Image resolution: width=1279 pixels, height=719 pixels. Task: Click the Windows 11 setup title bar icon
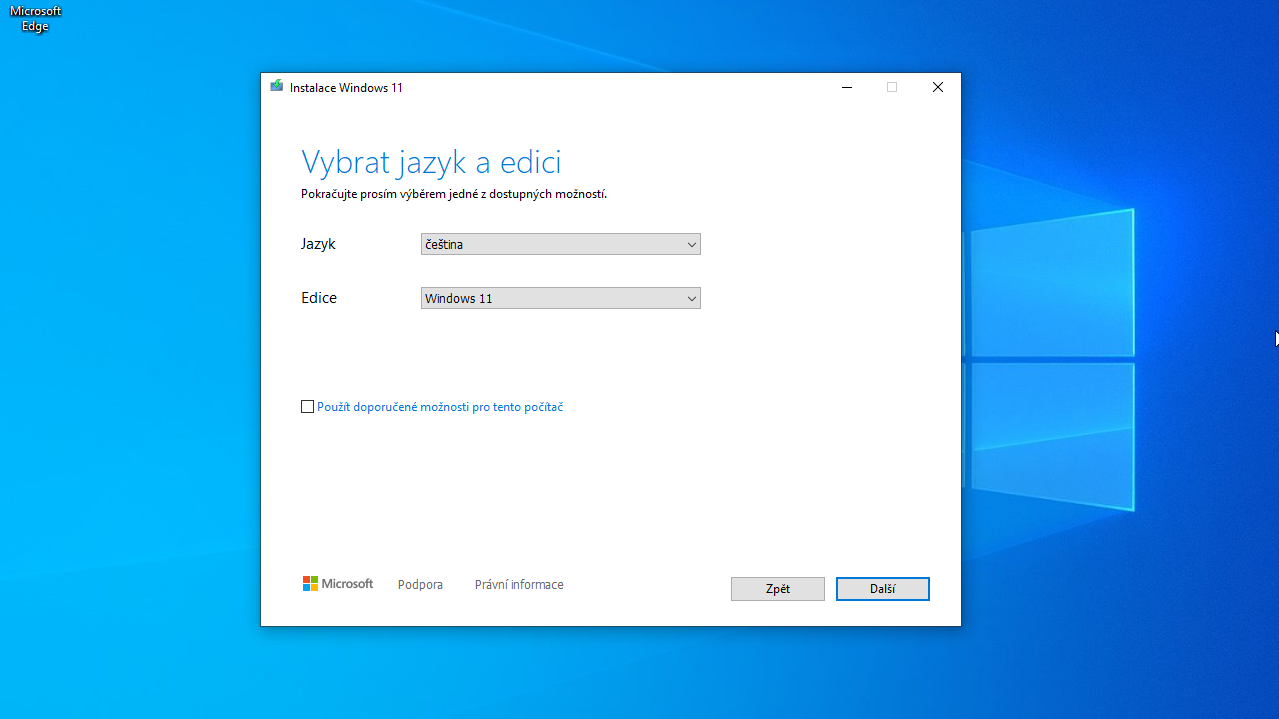click(x=277, y=87)
